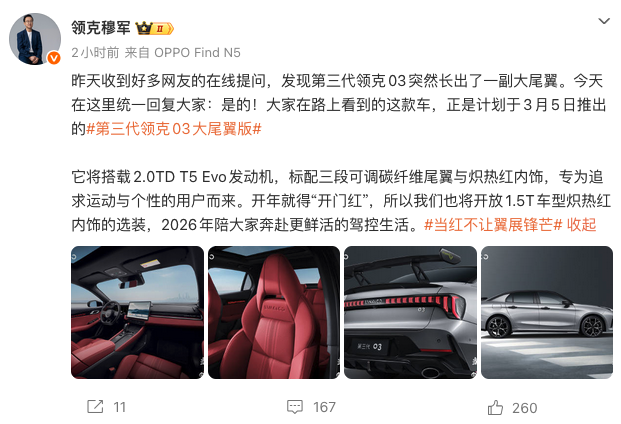The height and width of the screenshot is (424, 621).
Task: Collapse the post text with 收起
Action: (x=581, y=225)
